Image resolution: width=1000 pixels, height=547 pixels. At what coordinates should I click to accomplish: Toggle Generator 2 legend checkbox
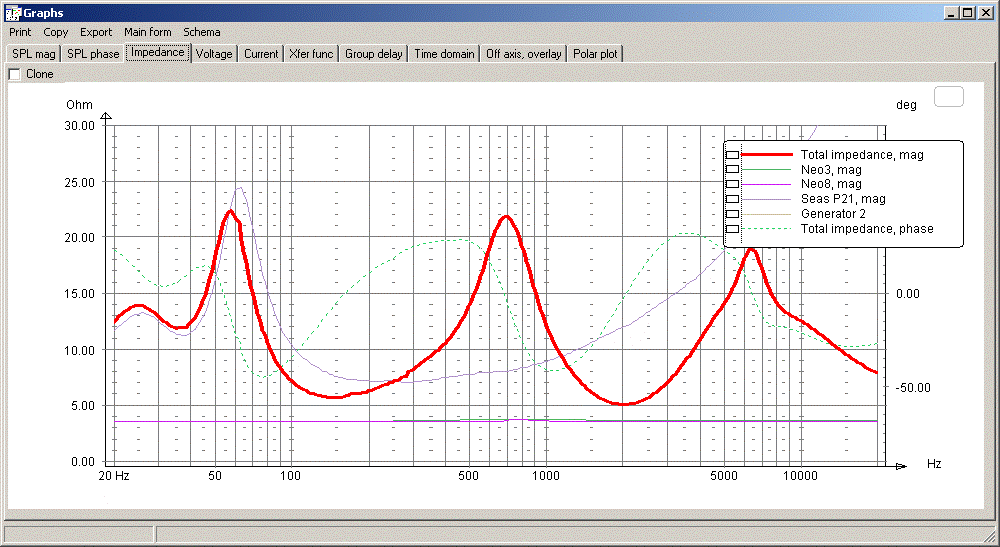pyautogui.click(x=733, y=214)
